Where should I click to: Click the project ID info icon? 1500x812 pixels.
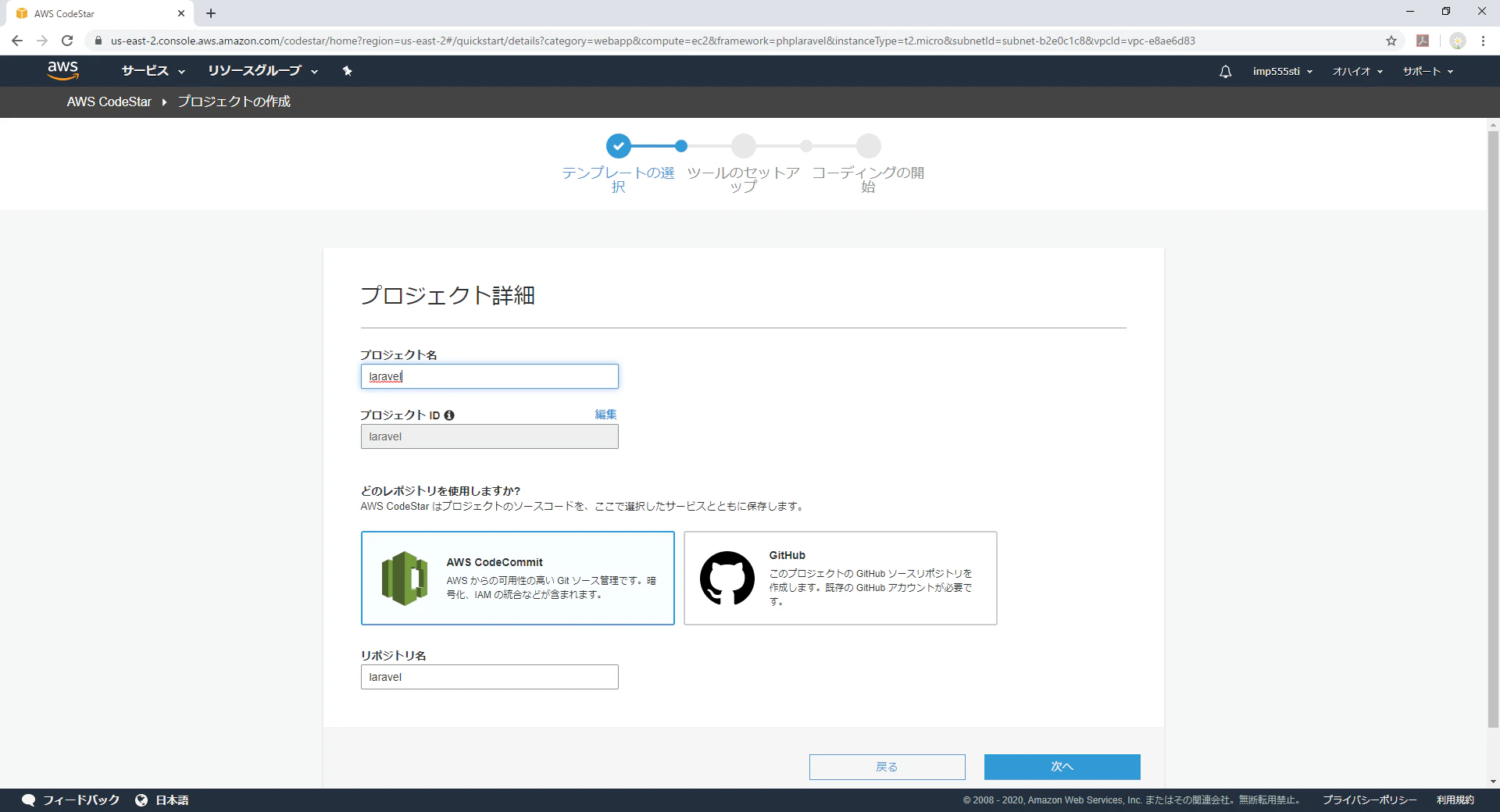(449, 415)
